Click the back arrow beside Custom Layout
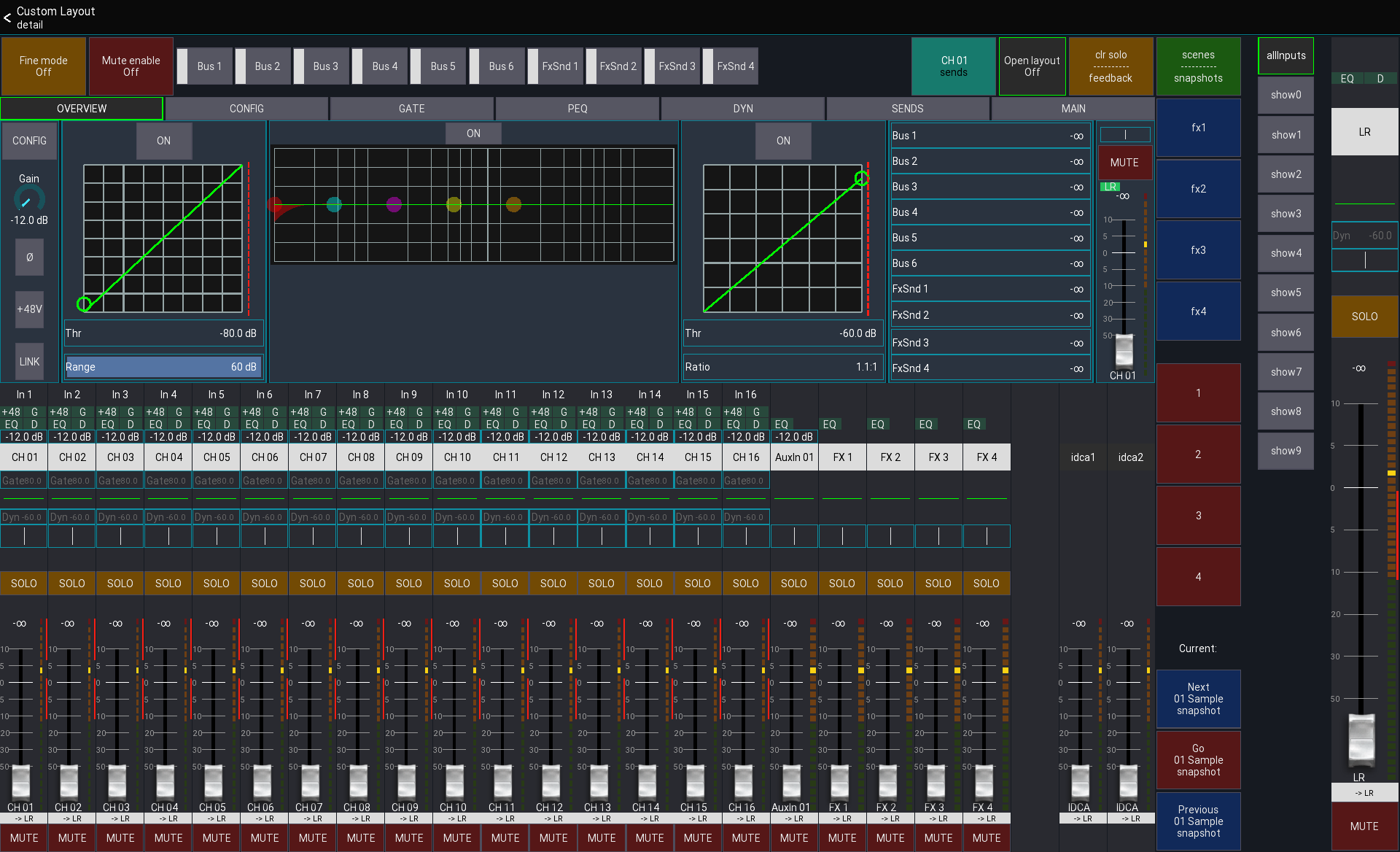 [x=7, y=17]
